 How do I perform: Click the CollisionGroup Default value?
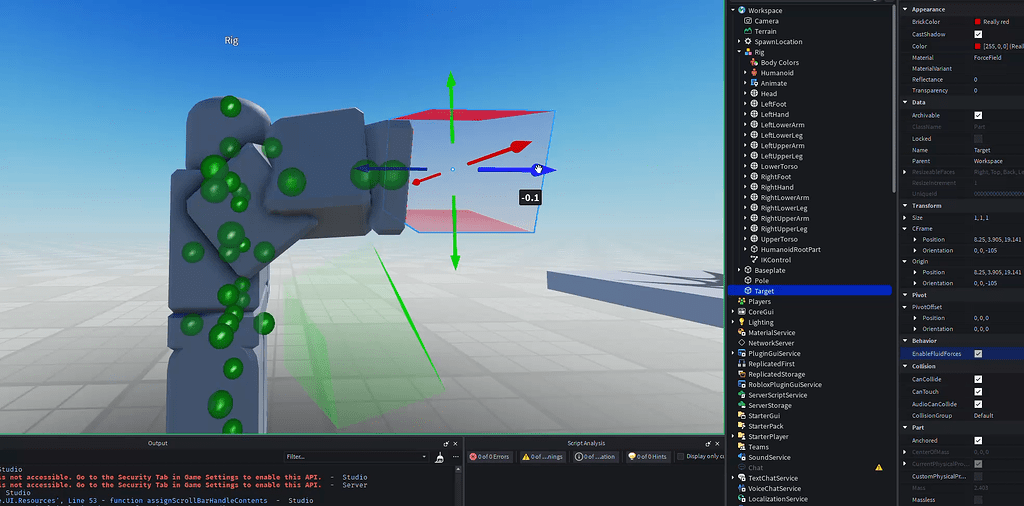984,416
